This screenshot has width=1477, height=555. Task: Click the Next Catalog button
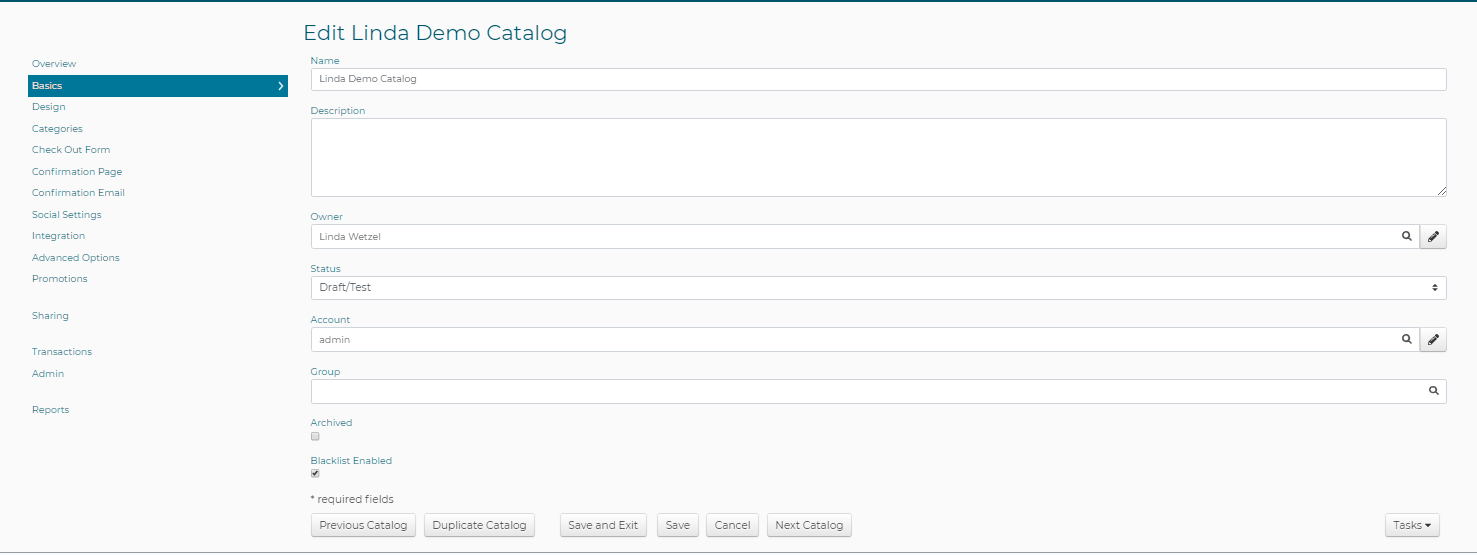(x=809, y=525)
